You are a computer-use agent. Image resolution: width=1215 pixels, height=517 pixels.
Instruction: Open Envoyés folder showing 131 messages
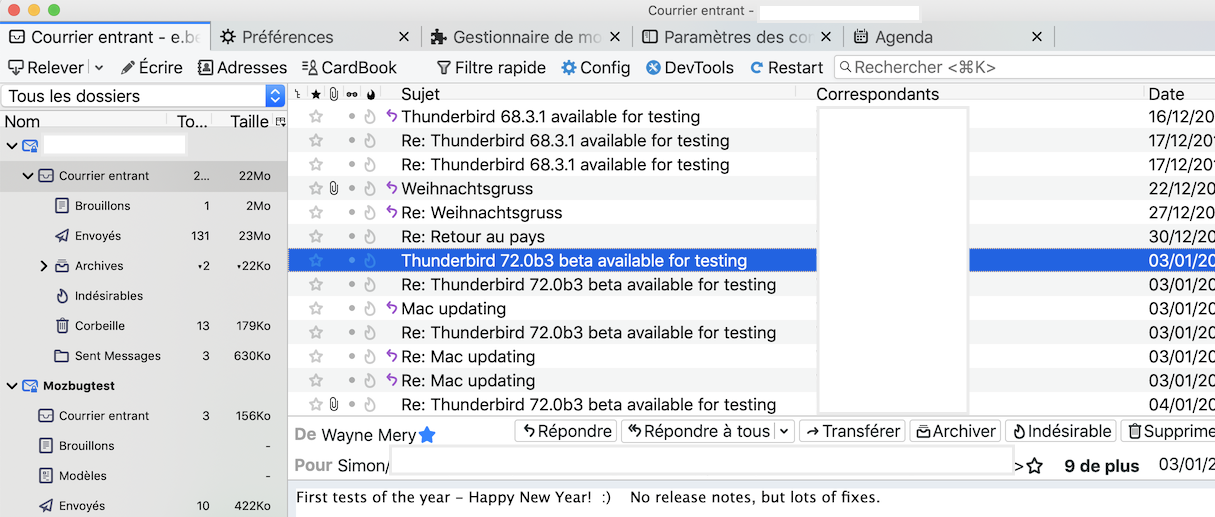pyautogui.click(x=144, y=236)
